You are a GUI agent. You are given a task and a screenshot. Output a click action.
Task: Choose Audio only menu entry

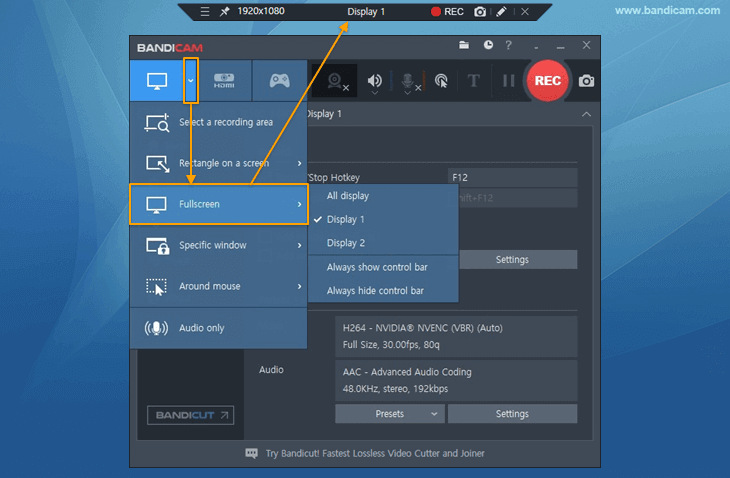tap(219, 328)
